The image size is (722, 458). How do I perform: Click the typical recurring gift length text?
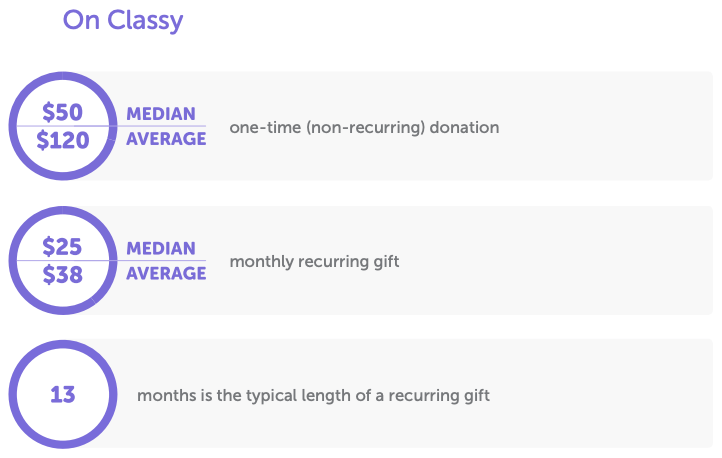pyautogui.click(x=313, y=395)
